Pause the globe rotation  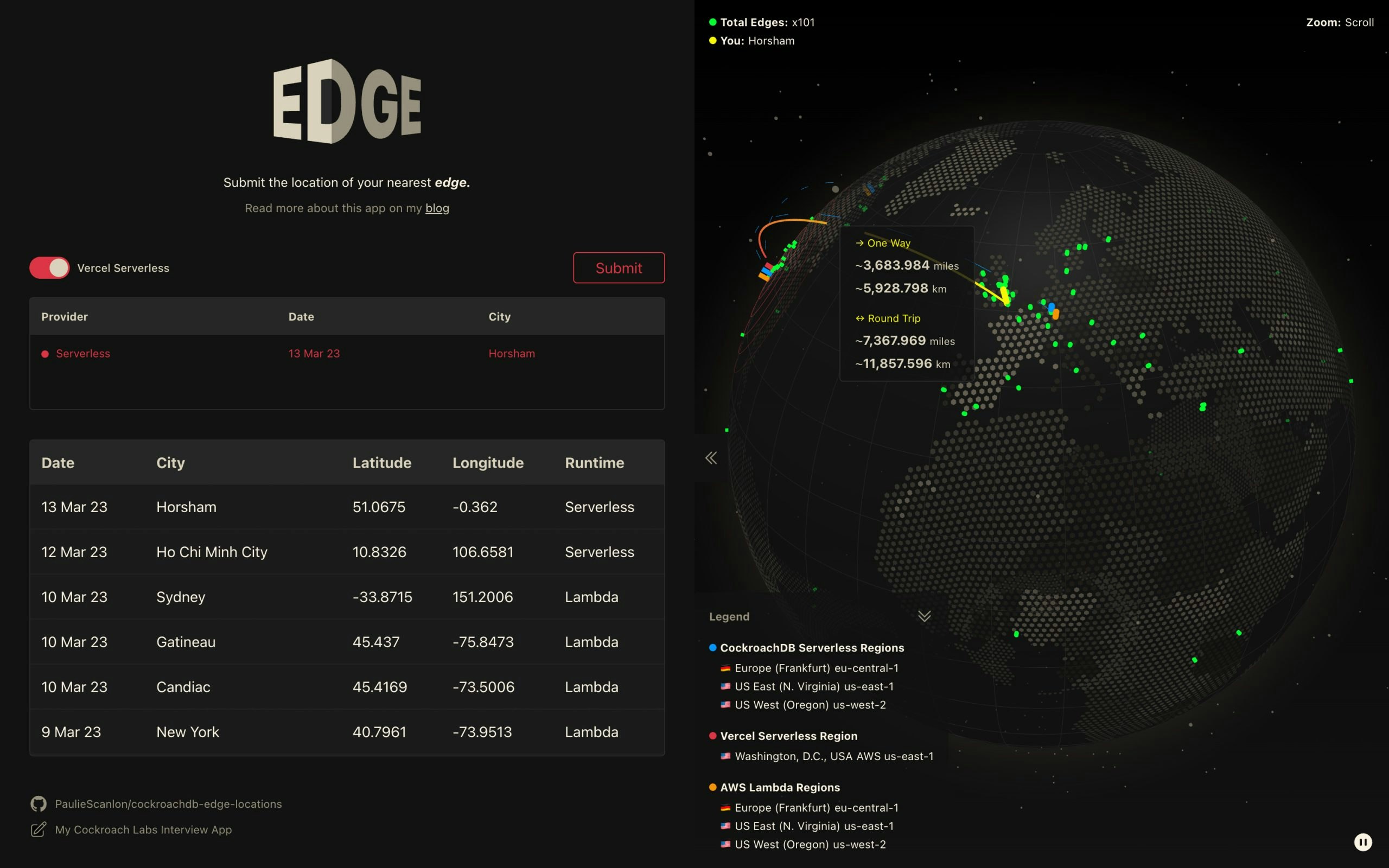click(x=1363, y=842)
